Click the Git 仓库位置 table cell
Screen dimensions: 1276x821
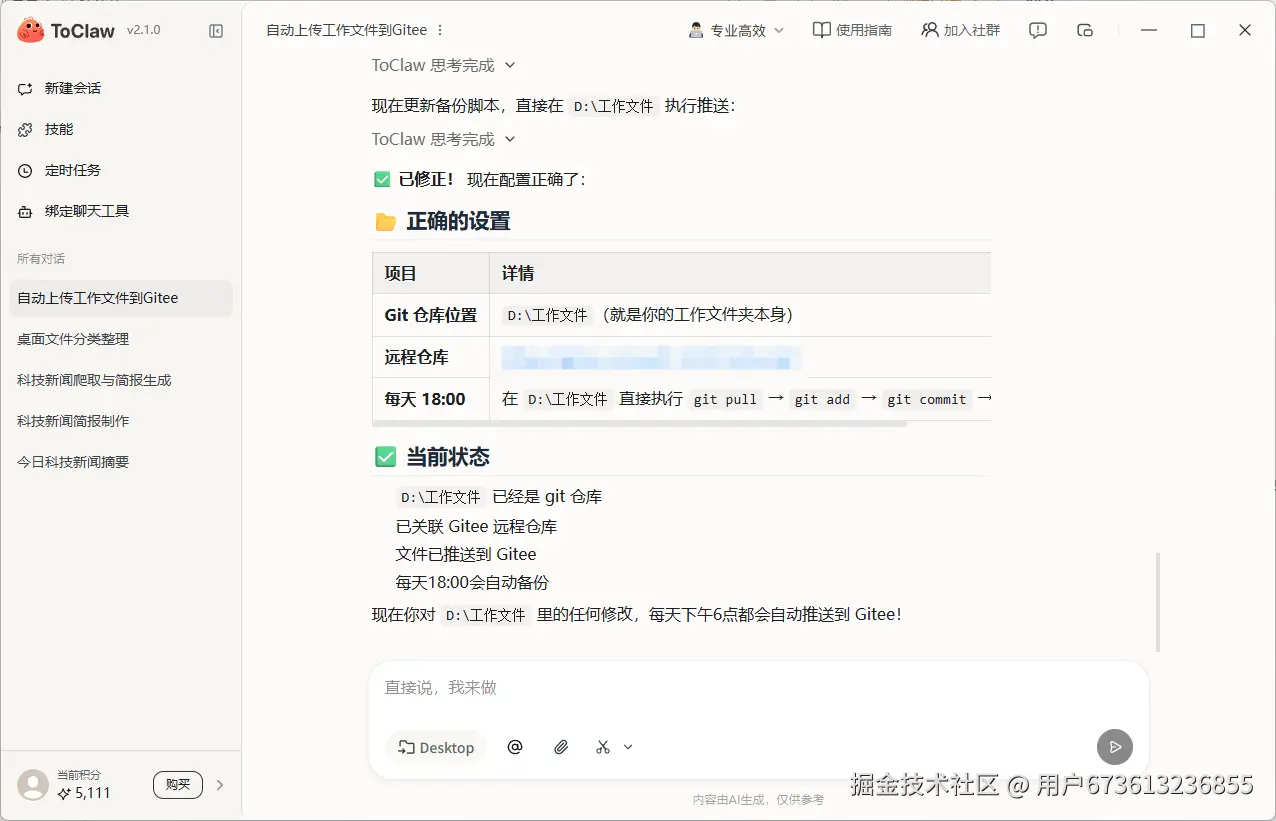[x=431, y=315]
